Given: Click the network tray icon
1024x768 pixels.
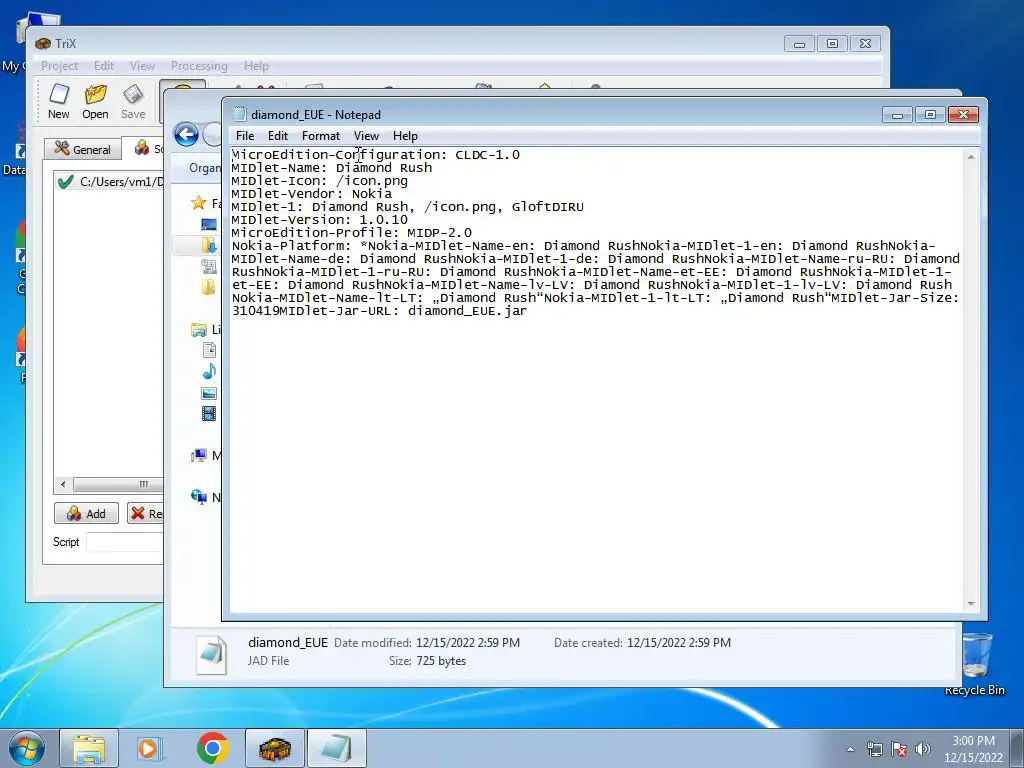Looking at the screenshot, I should pyautogui.click(x=874, y=749).
